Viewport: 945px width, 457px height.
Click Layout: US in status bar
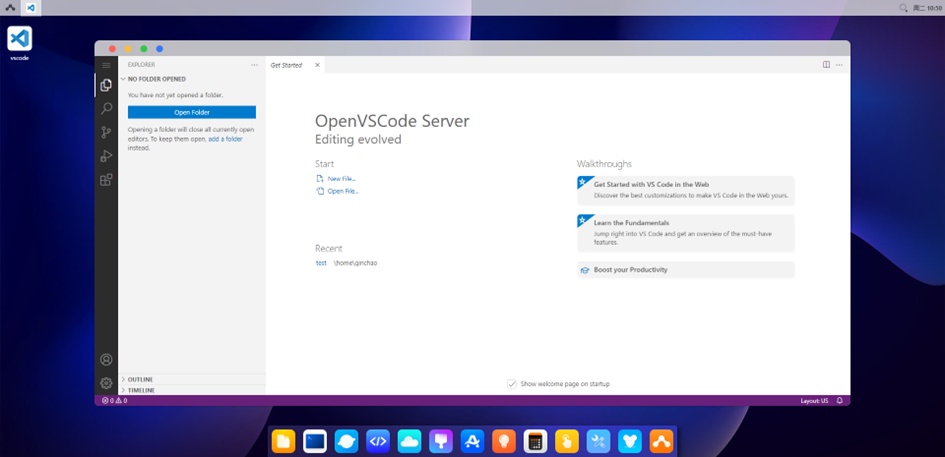(x=814, y=400)
